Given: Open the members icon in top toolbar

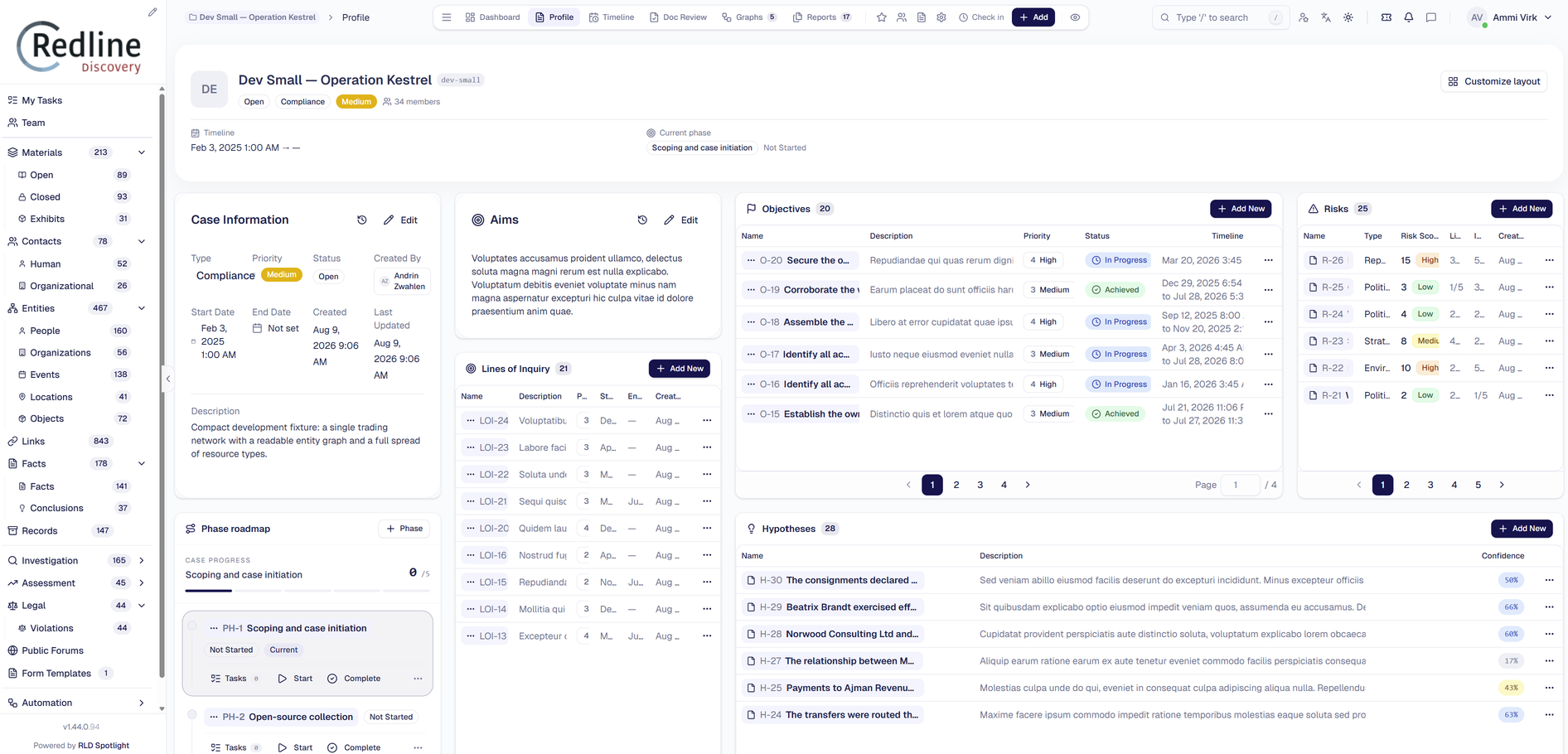Looking at the screenshot, I should click(901, 17).
